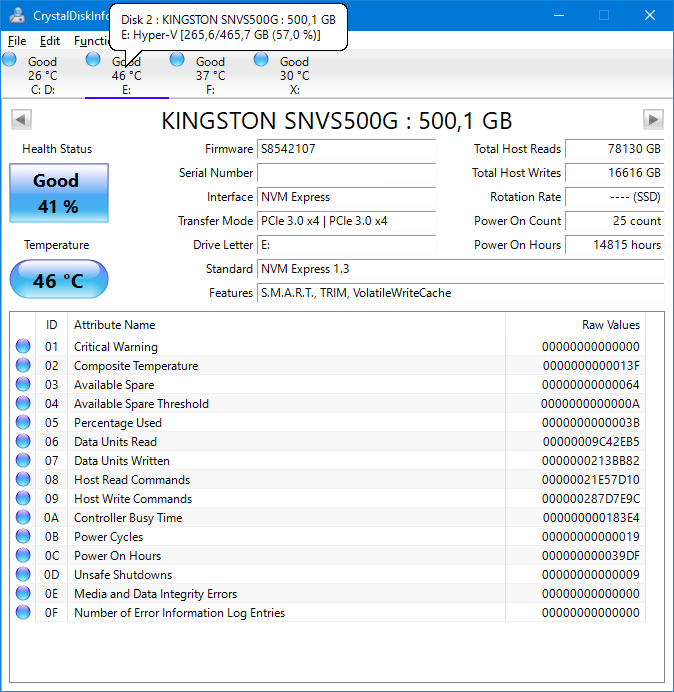
Task: Click raw value 0000000000013F
Action: click(x=591, y=366)
